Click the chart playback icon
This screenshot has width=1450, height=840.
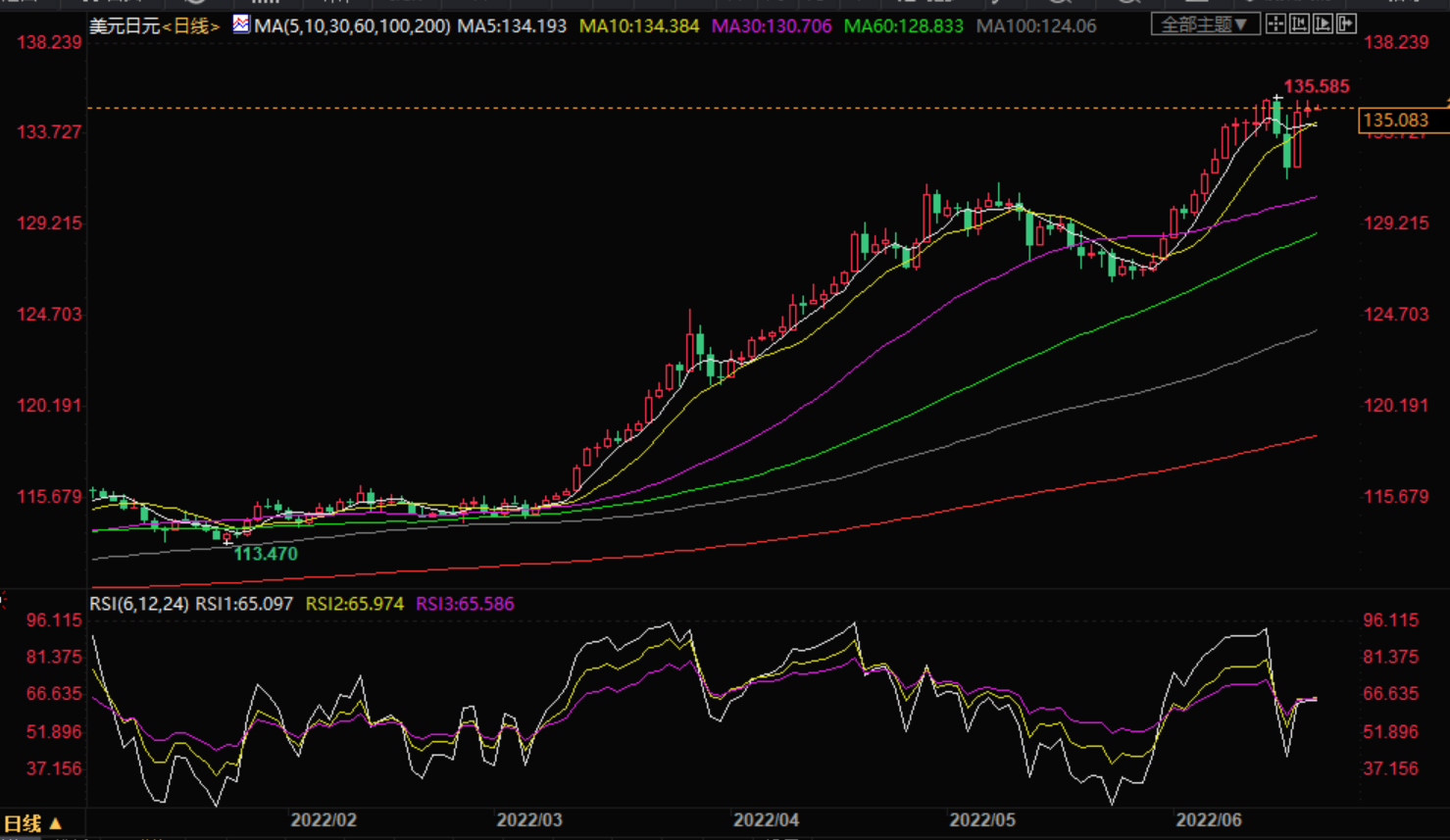pyautogui.click(x=1323, y=25)
